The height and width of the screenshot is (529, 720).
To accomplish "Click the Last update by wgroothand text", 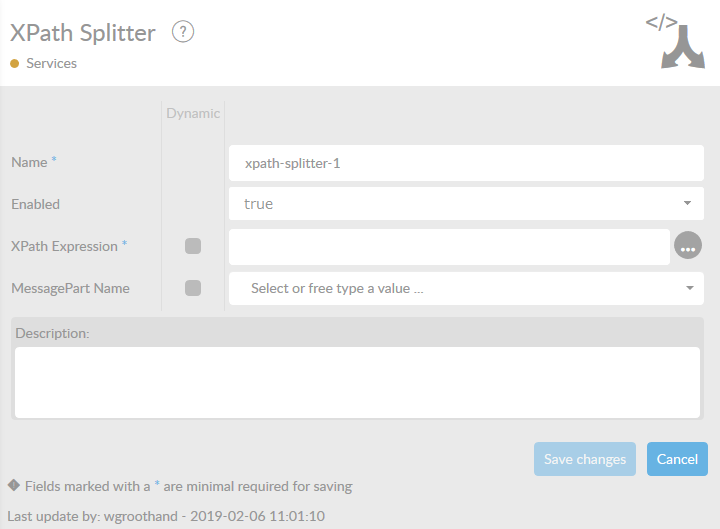I will [166, 516].
